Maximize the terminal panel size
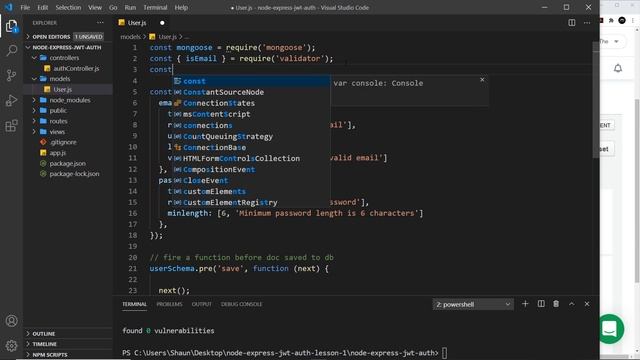This screenshot has height=360, width=640. [571, 304]
